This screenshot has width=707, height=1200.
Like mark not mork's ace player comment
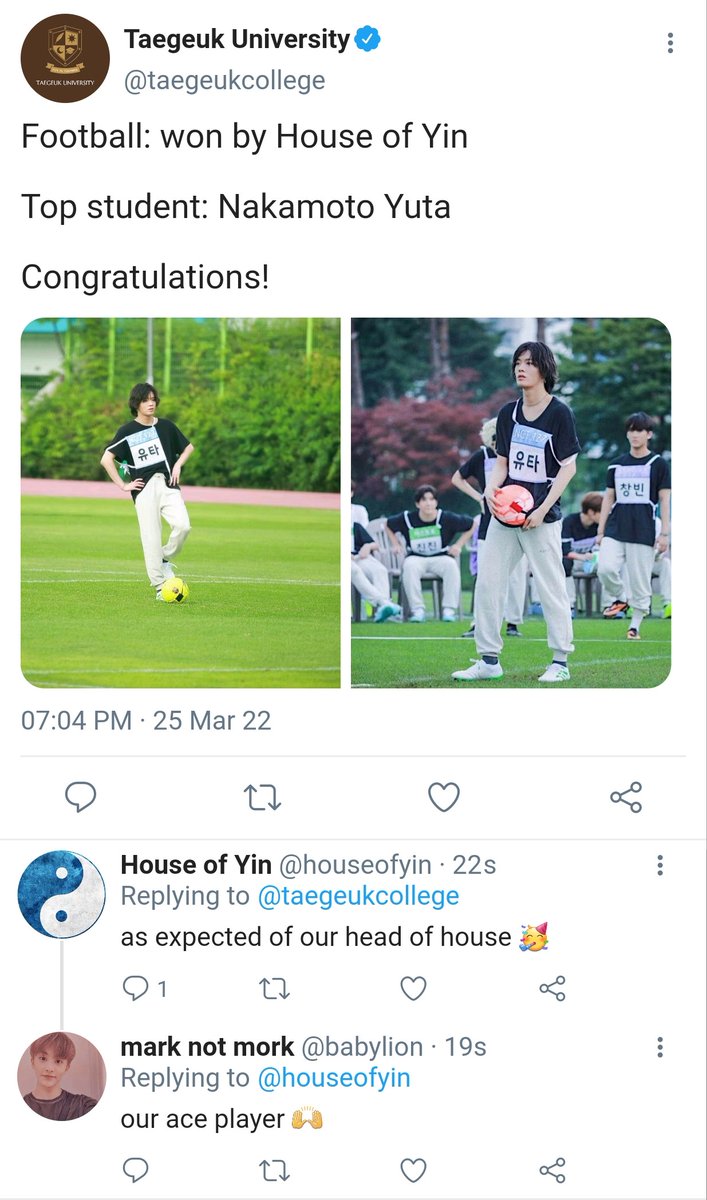pyautogui.click(x=413, y=1170)
